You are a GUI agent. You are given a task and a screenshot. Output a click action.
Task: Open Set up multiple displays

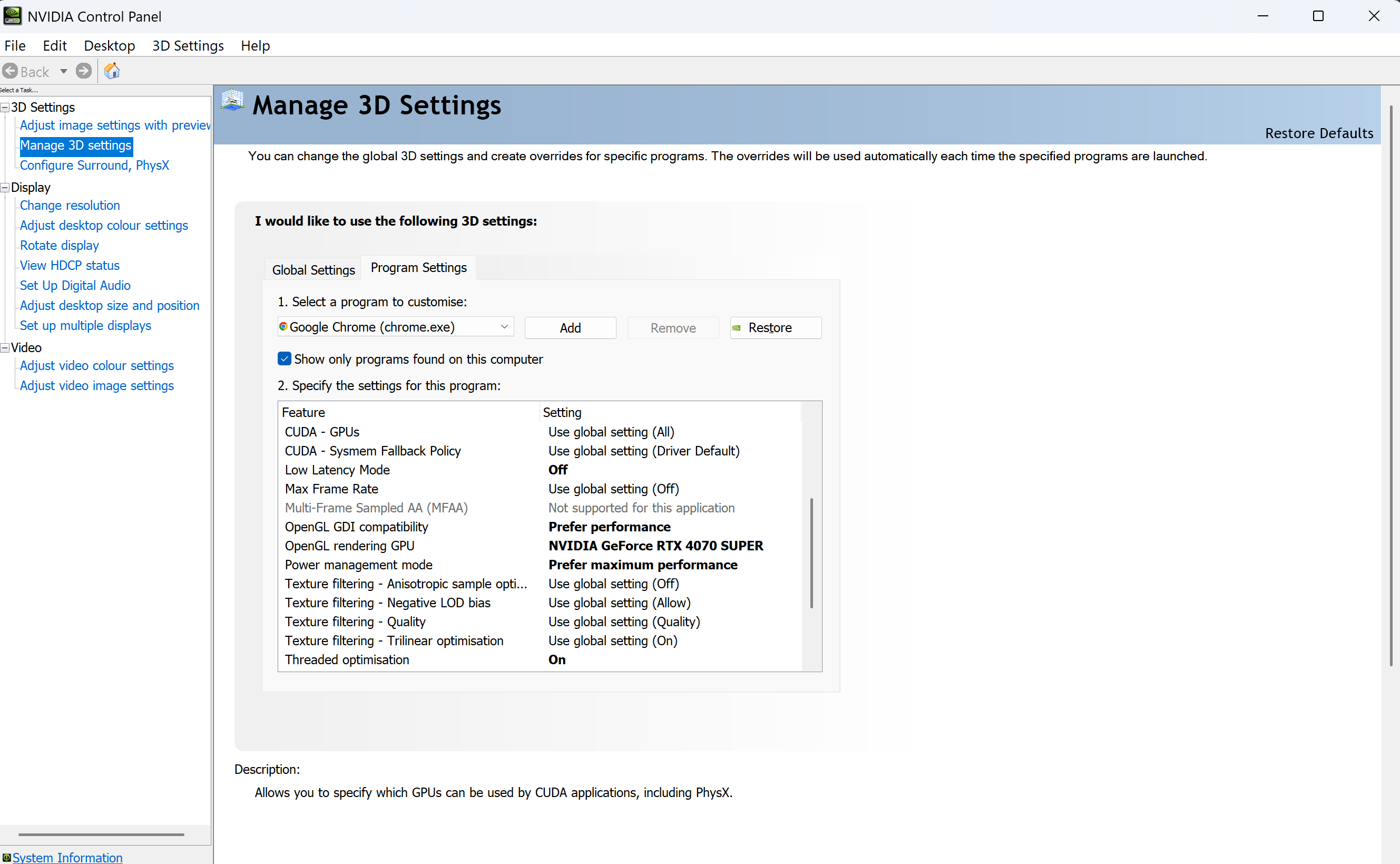[x=86, y=325]
